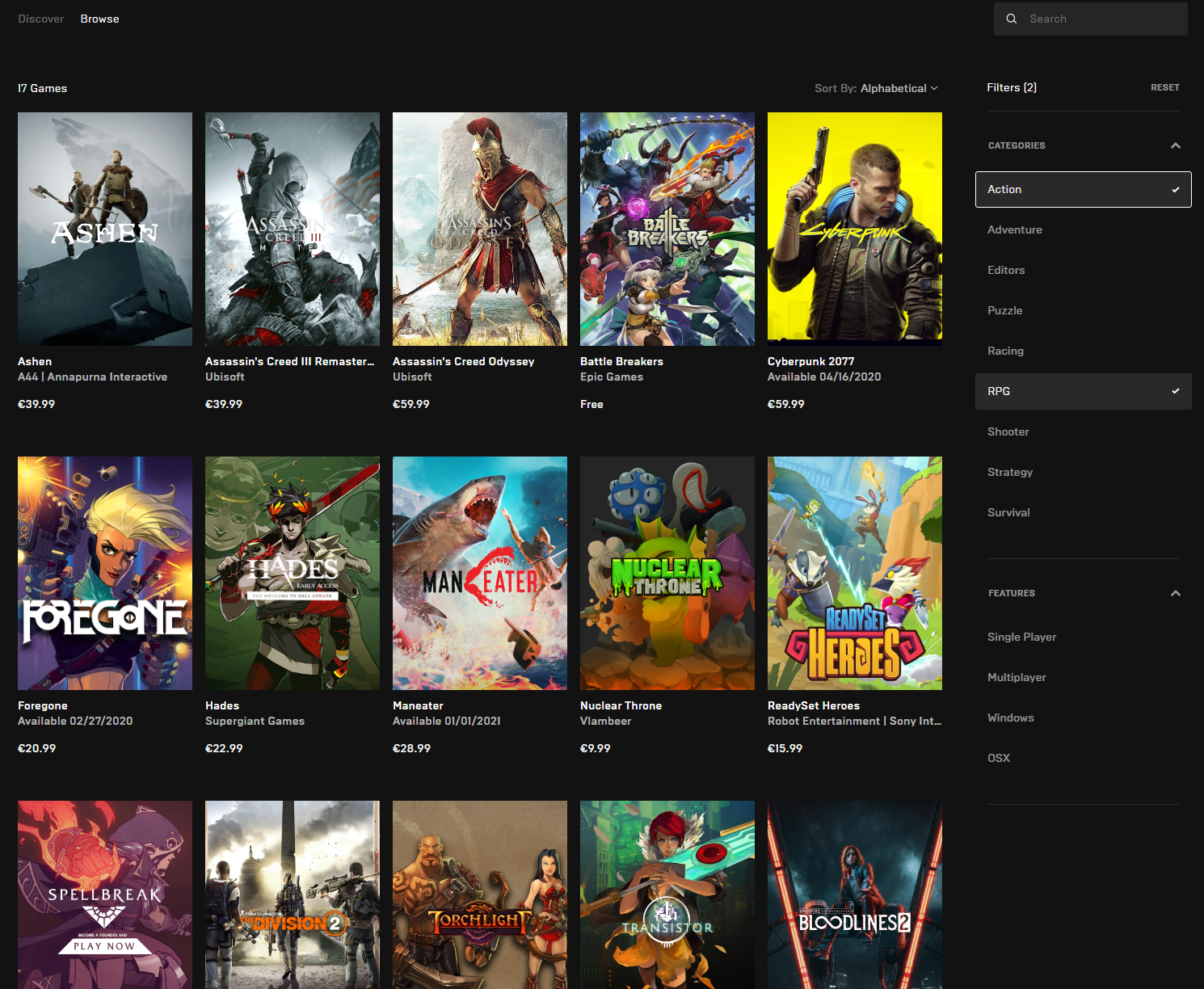
Task: Open the ReadySet Heroes cover
Action: tap(855, 573)
